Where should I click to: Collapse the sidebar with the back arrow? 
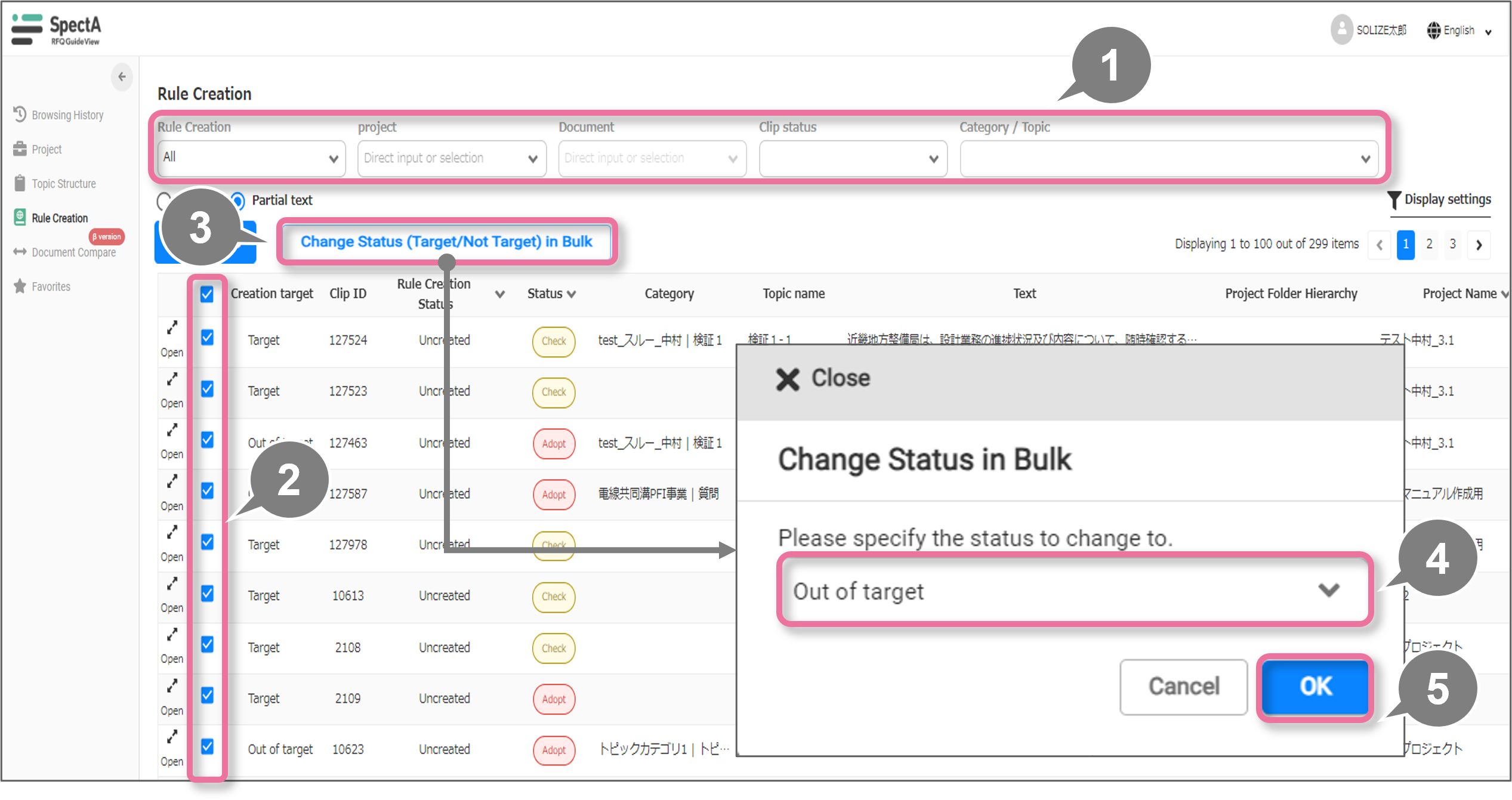pyautogui.click(x=122, y=76)
